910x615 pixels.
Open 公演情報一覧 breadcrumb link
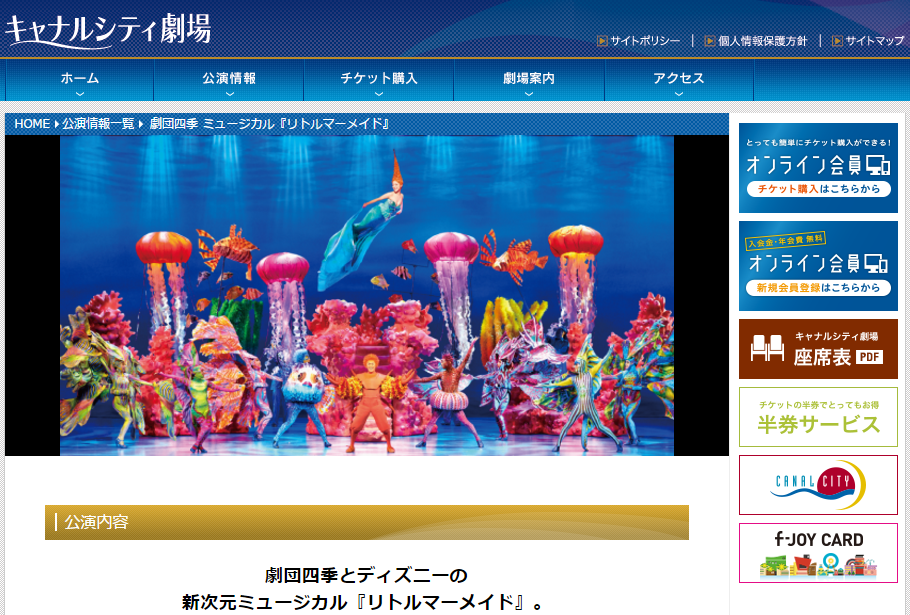[x=98, y=124]
